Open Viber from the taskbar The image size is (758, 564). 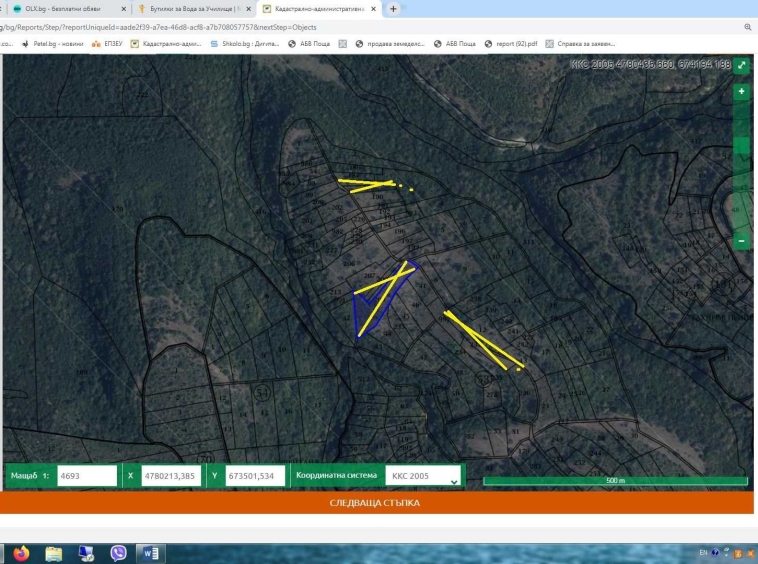118,553
